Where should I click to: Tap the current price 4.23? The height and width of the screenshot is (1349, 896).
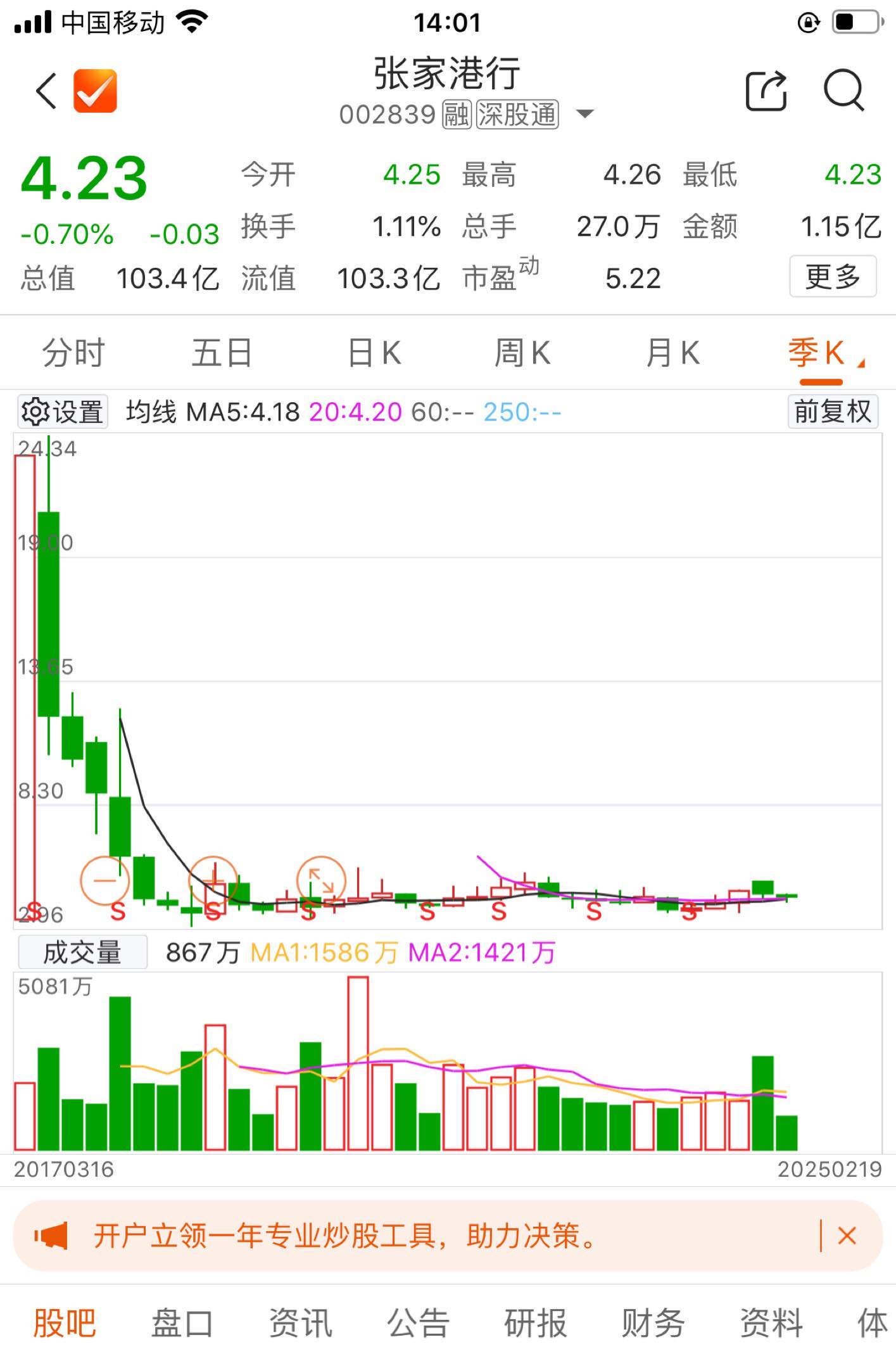pos(84,178)
